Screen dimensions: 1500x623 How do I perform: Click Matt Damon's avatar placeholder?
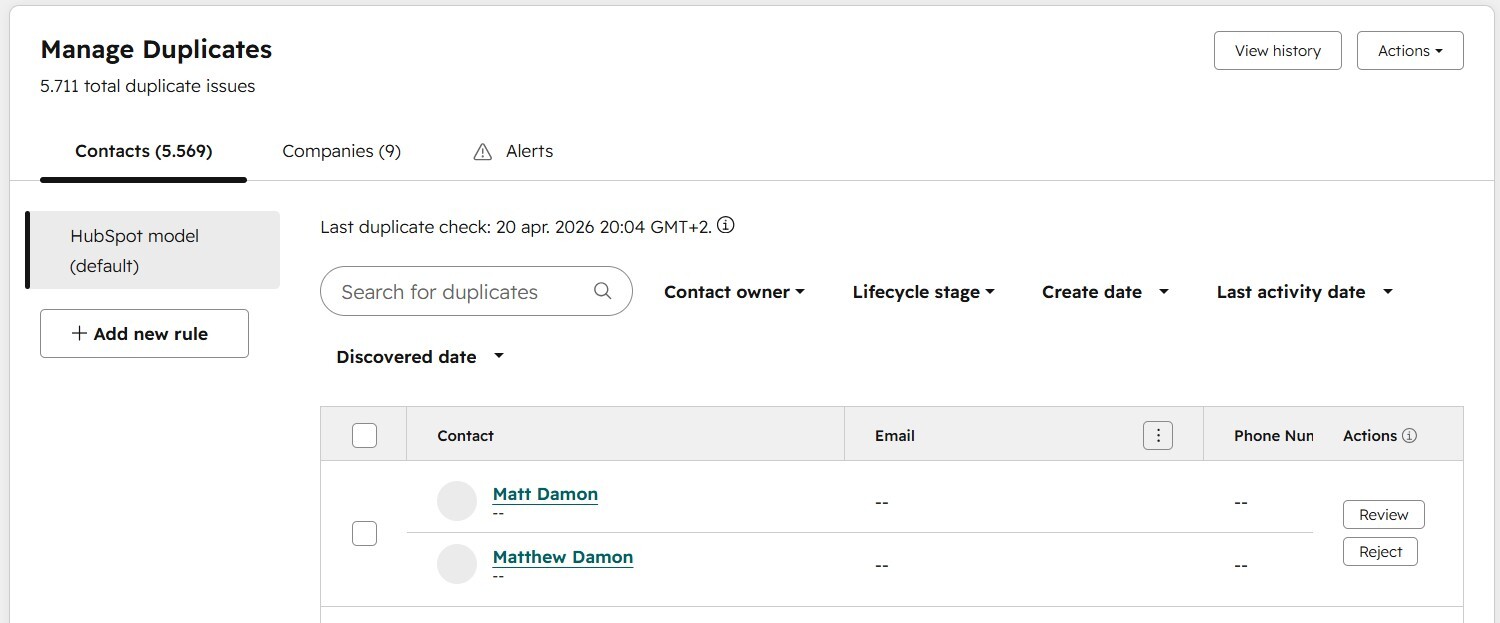(457, 501)
